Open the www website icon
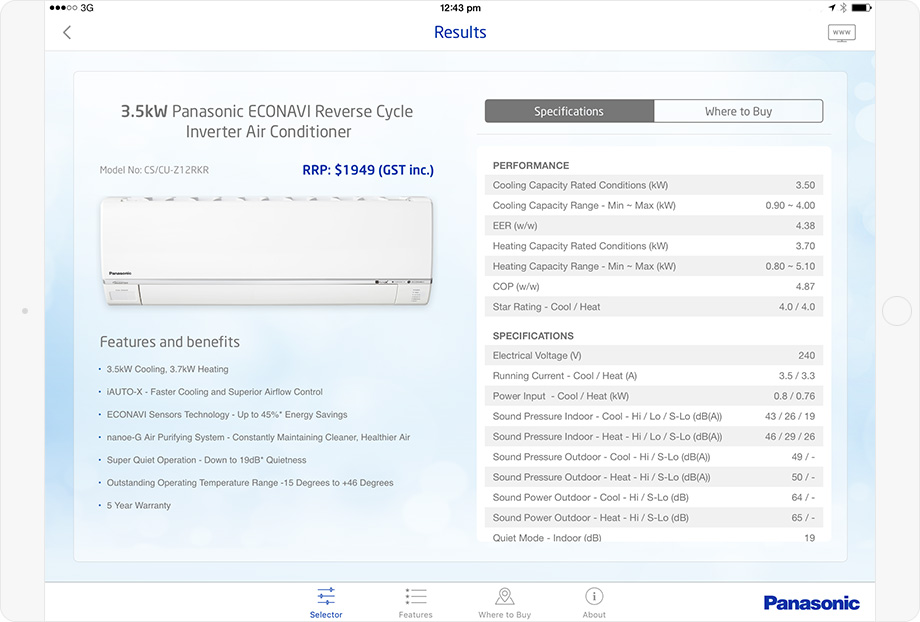 coord(841,33)
